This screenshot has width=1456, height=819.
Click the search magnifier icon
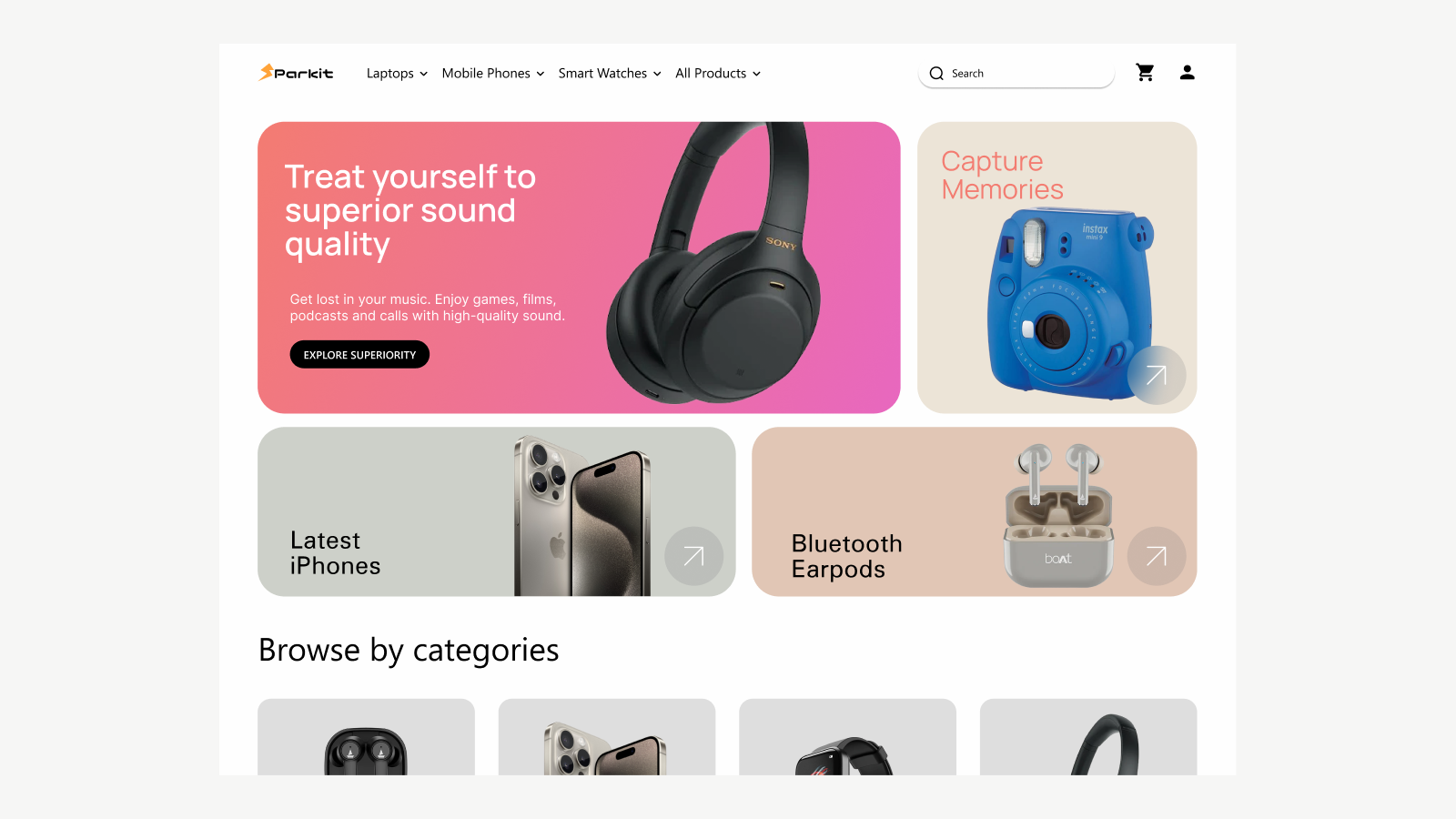pos(936,74)
